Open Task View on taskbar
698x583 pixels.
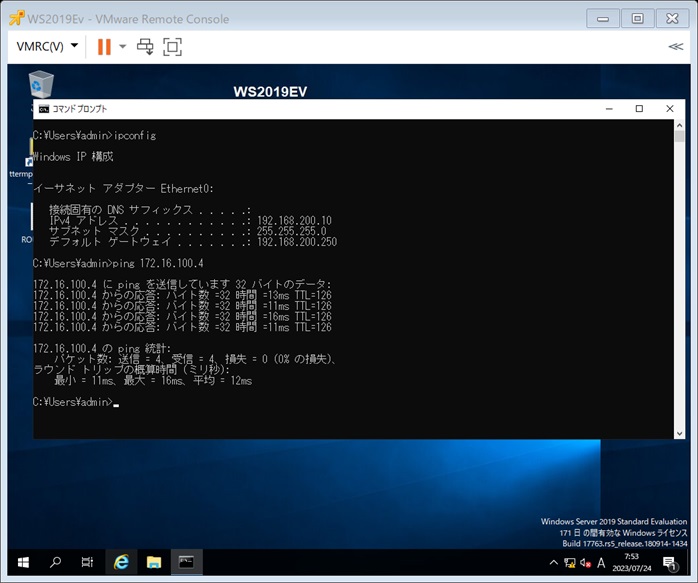[87, 562]
